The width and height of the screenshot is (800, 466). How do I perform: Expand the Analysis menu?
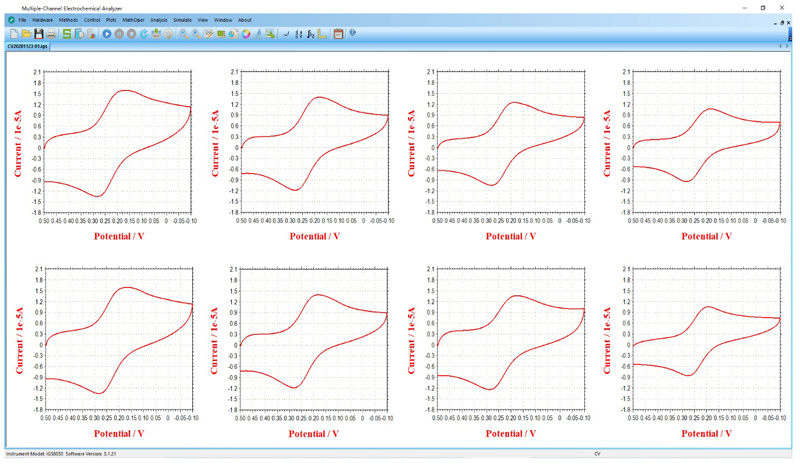[159, 20]
